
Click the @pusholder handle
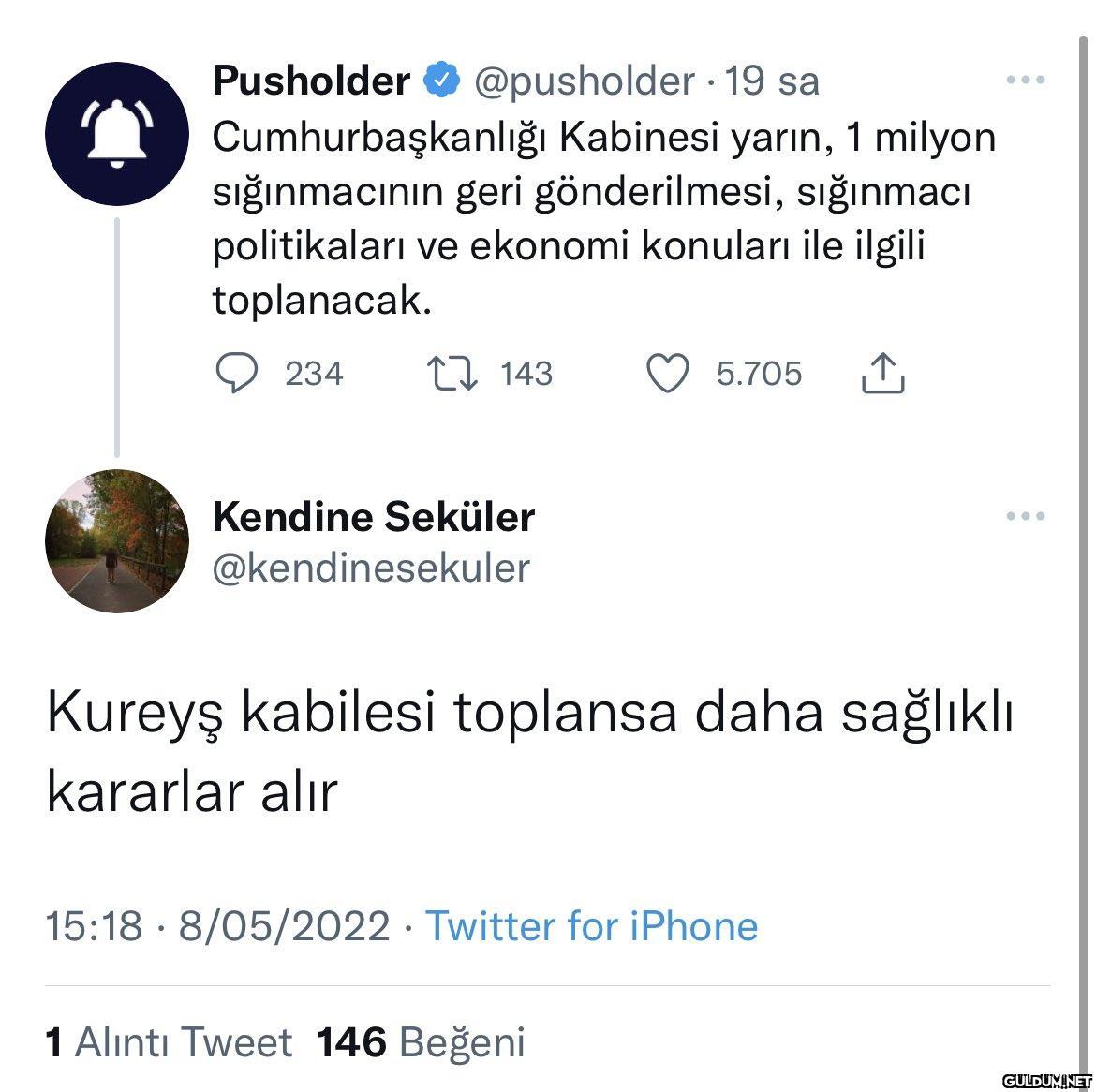click(x=585, y=81)
